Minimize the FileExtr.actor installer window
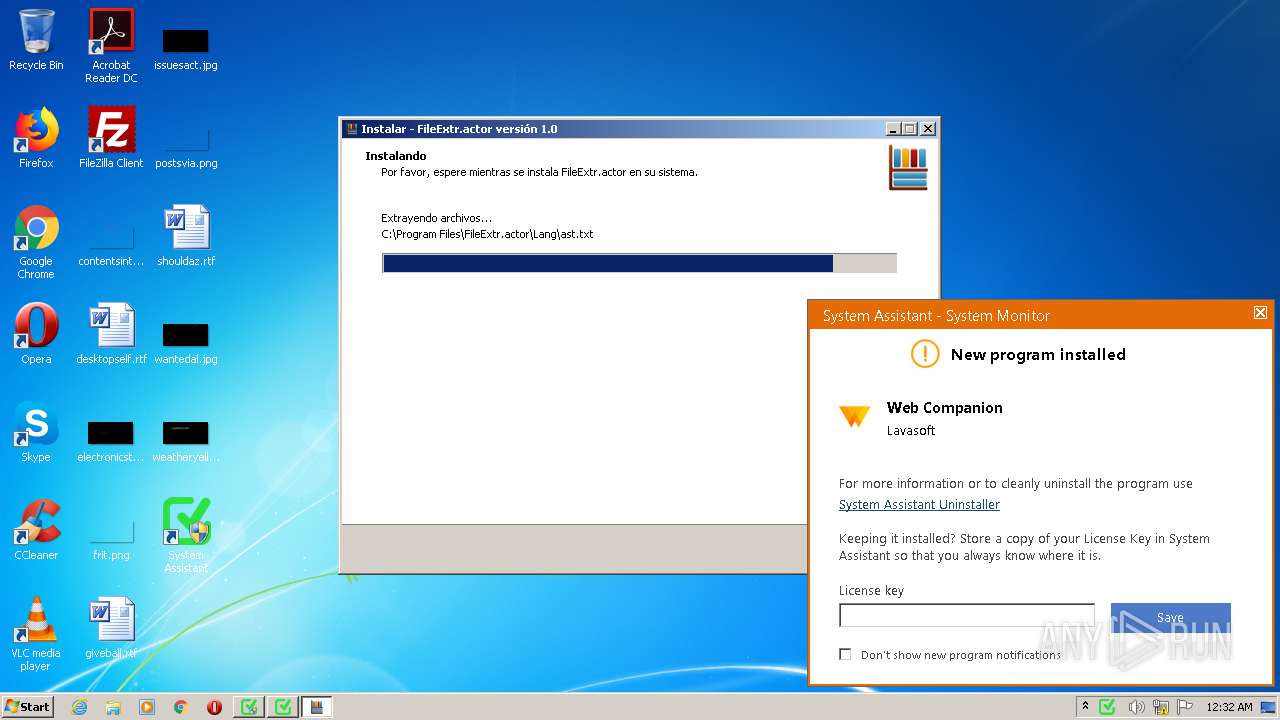 (892, 129)
